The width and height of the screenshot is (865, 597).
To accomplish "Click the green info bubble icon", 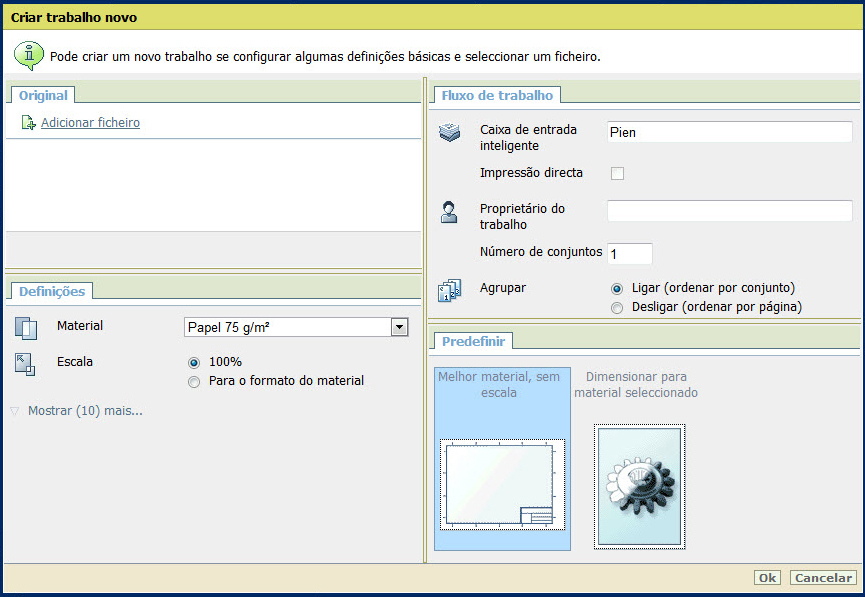I will (28, 55).
